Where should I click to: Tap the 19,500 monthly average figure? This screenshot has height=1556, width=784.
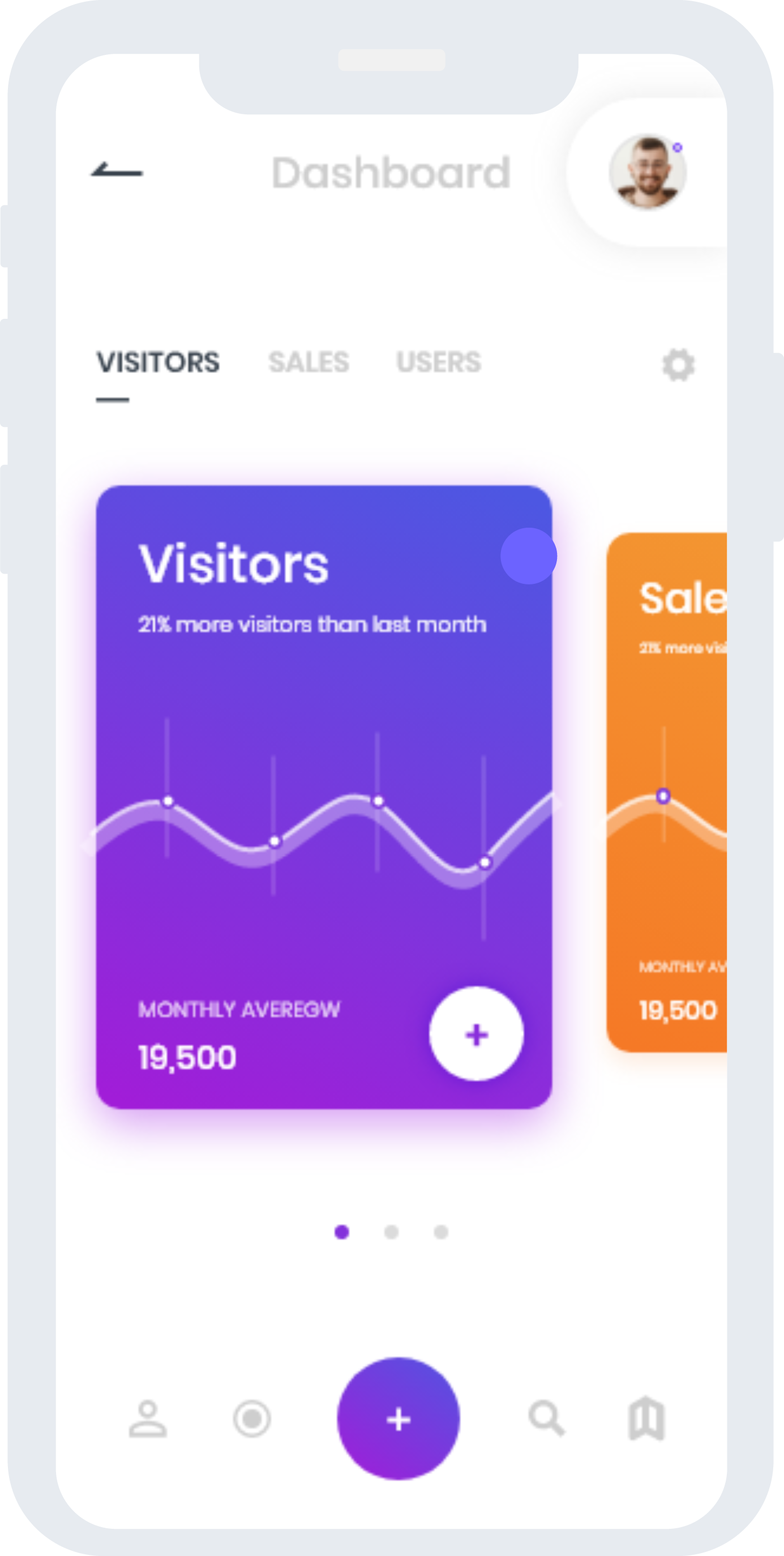click(x=185, y=1057)
